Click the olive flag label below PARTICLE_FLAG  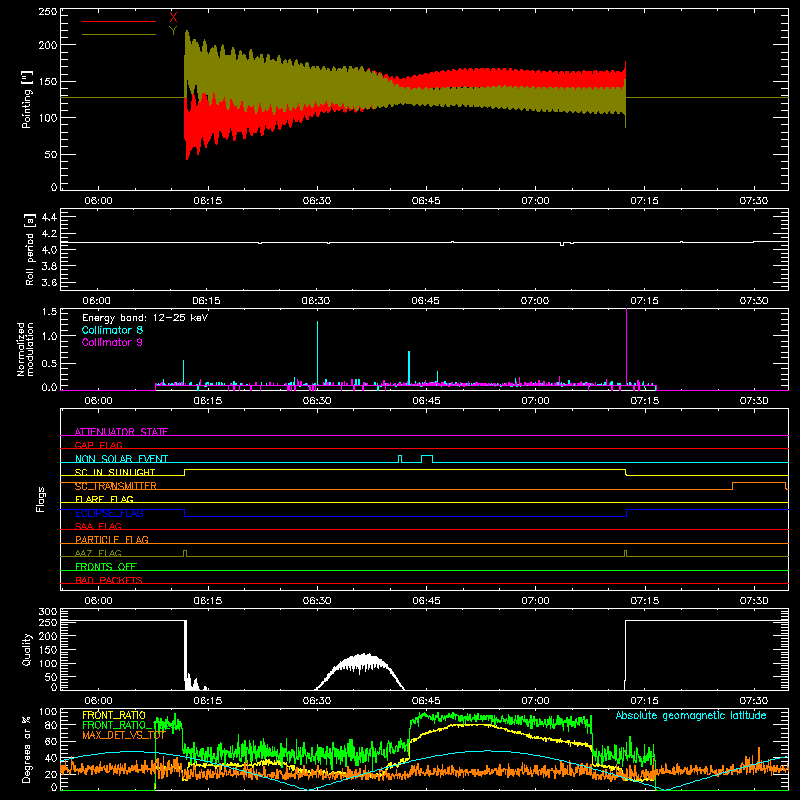(x=98, y=553)
